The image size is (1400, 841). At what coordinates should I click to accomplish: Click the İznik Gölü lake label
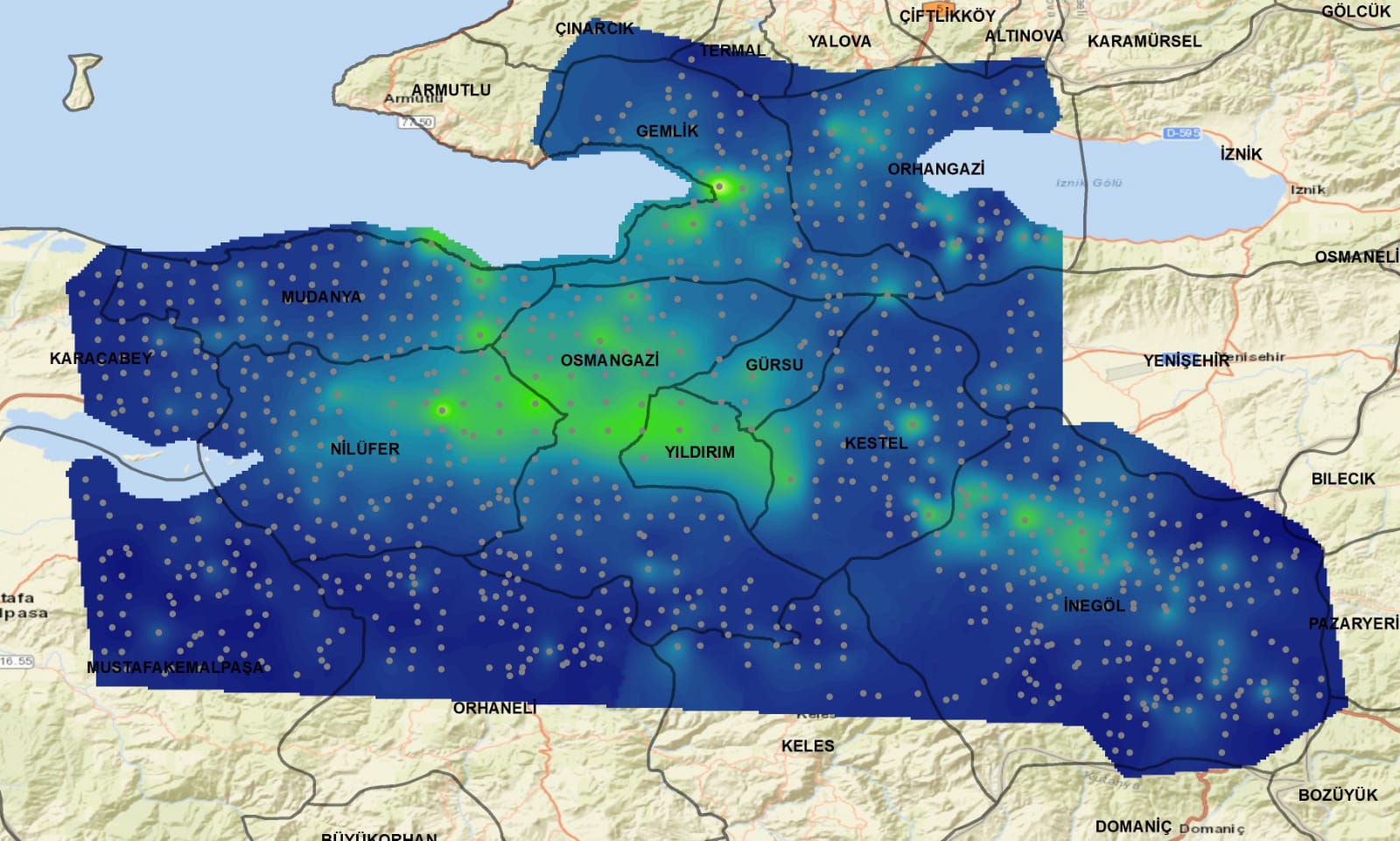pos(1088,183)
